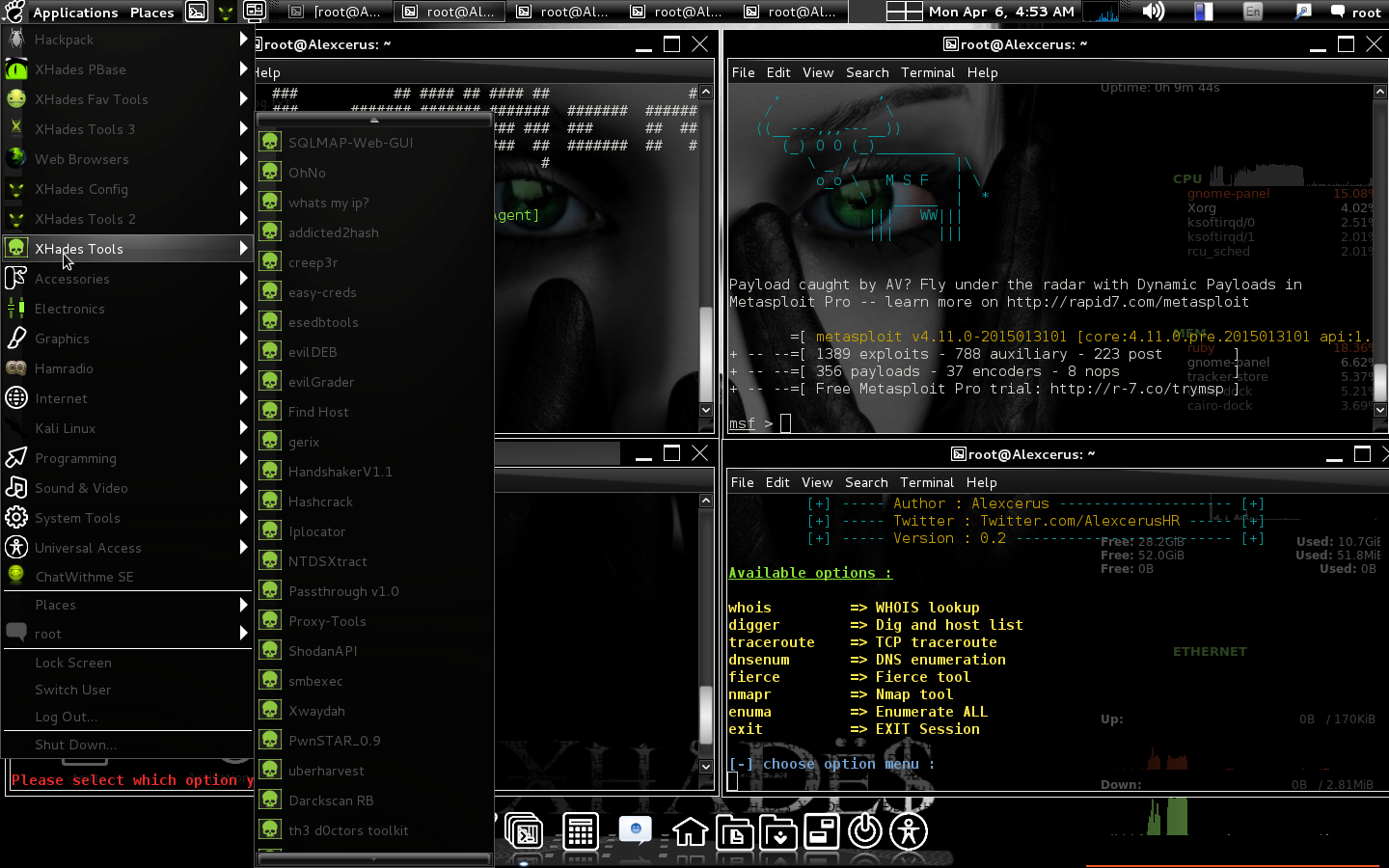Click the root user menu in the top panel

1356,12
